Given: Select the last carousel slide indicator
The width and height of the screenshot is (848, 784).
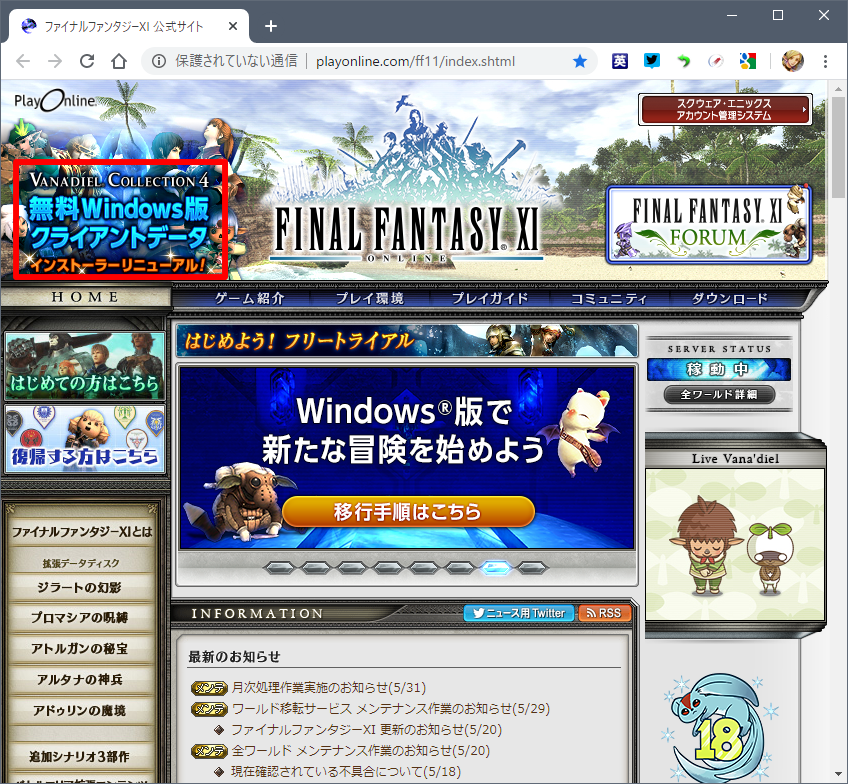Looking at the screenshot, I should pyautogui.click(x=532, y=567).
